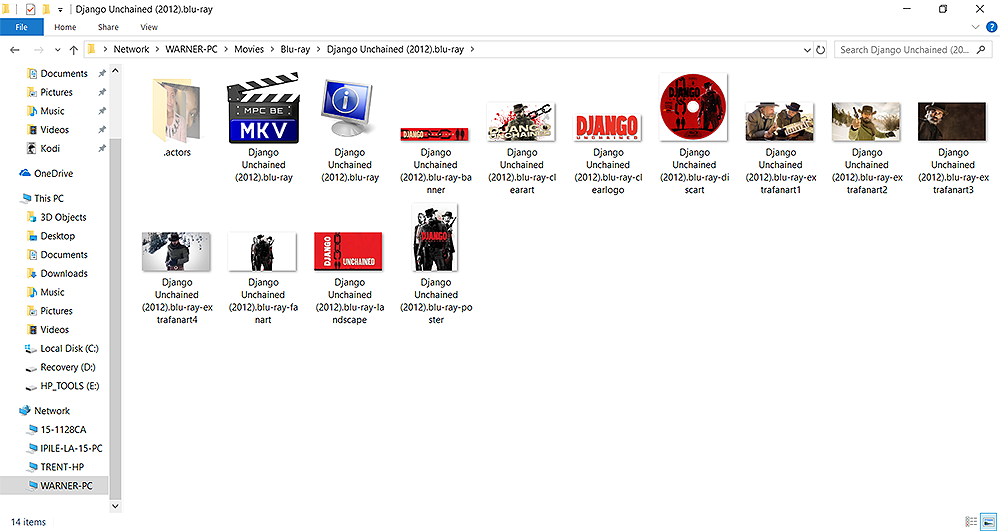Select the extrafanart1 image thumbnail

(780, 122)
